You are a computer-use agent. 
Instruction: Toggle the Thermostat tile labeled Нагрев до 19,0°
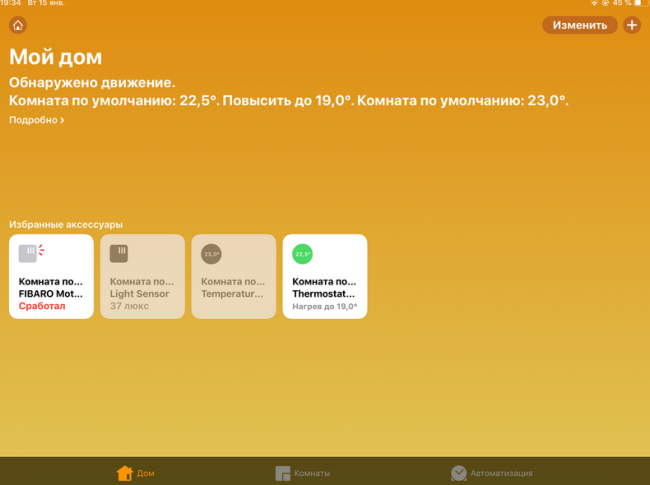(x=325, y=290)
